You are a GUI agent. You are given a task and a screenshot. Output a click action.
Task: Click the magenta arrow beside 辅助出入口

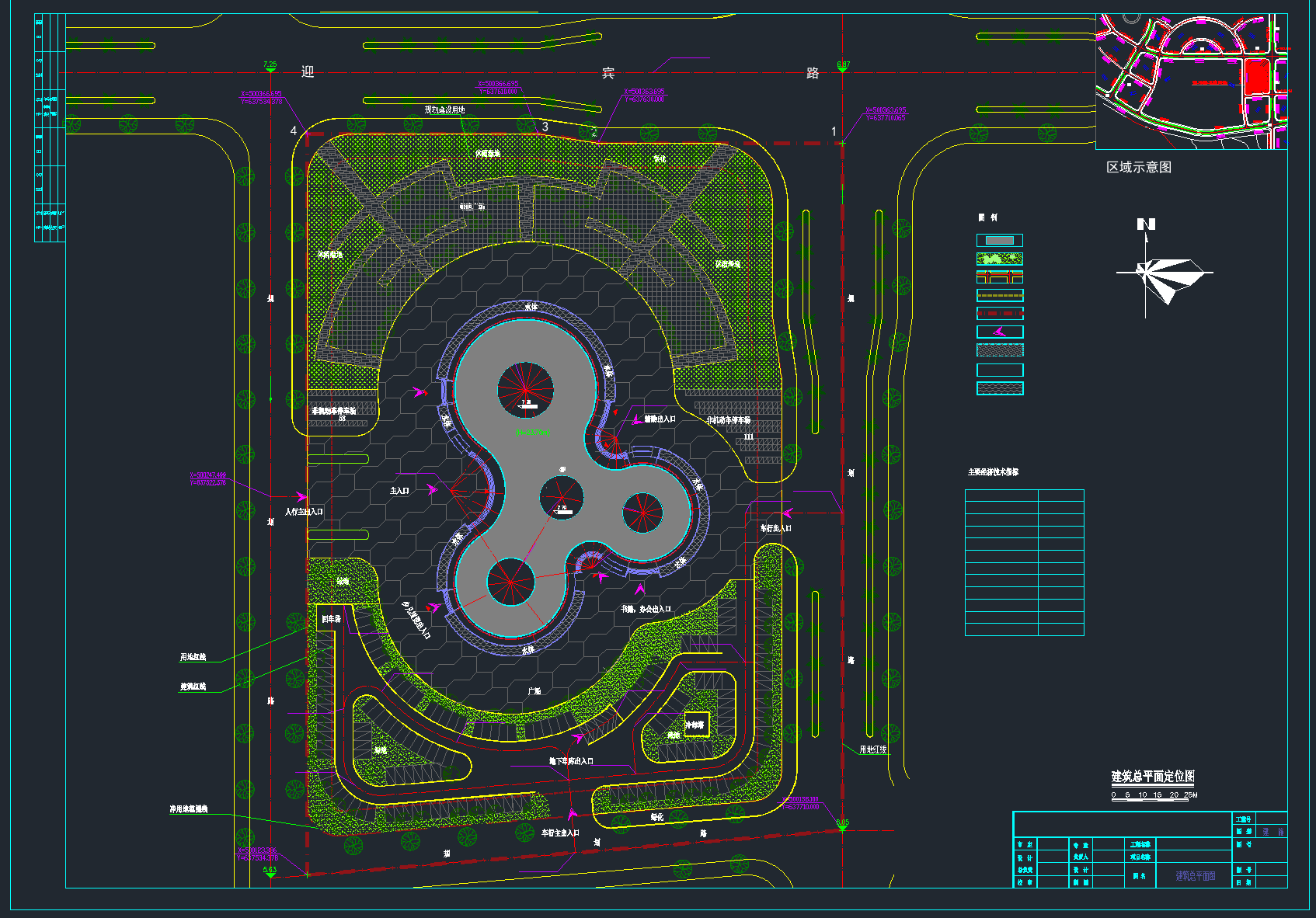[x=637, y=420]
